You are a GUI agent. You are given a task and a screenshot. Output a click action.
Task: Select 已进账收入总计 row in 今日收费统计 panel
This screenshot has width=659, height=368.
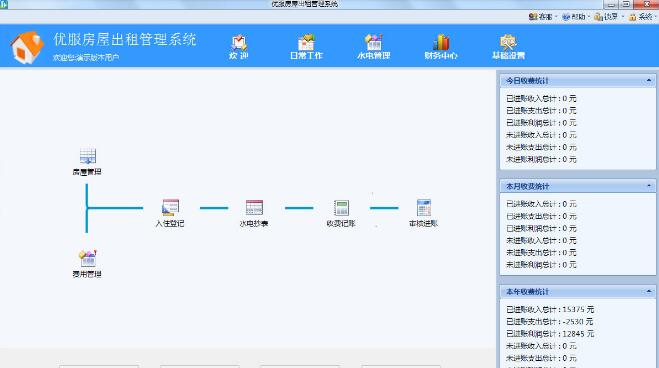click(541, 98)
